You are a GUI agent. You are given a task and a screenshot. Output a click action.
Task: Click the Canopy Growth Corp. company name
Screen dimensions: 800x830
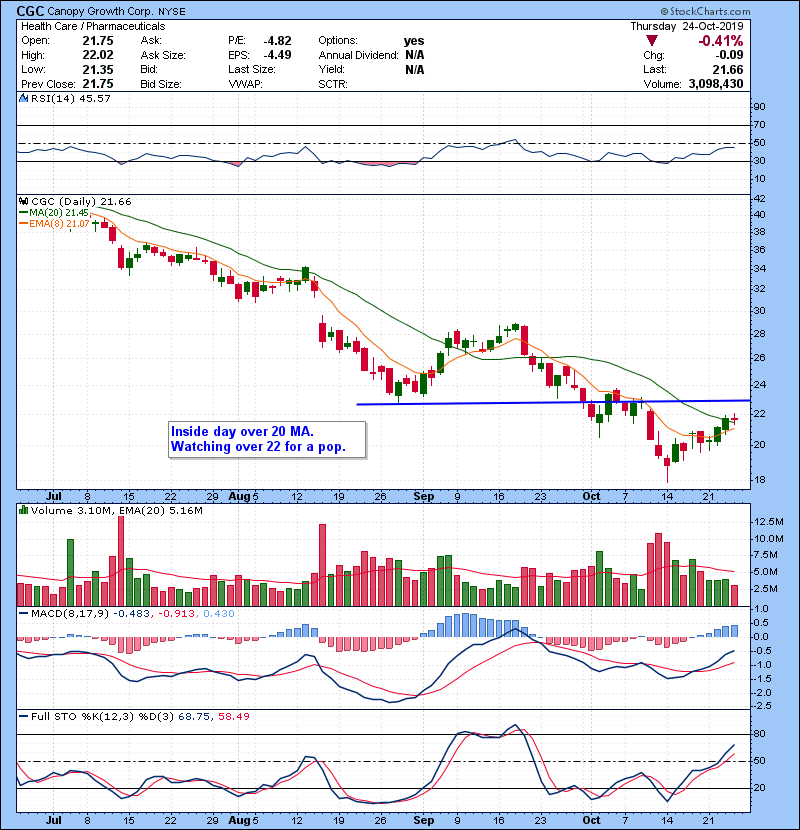[x=100, y=11]
